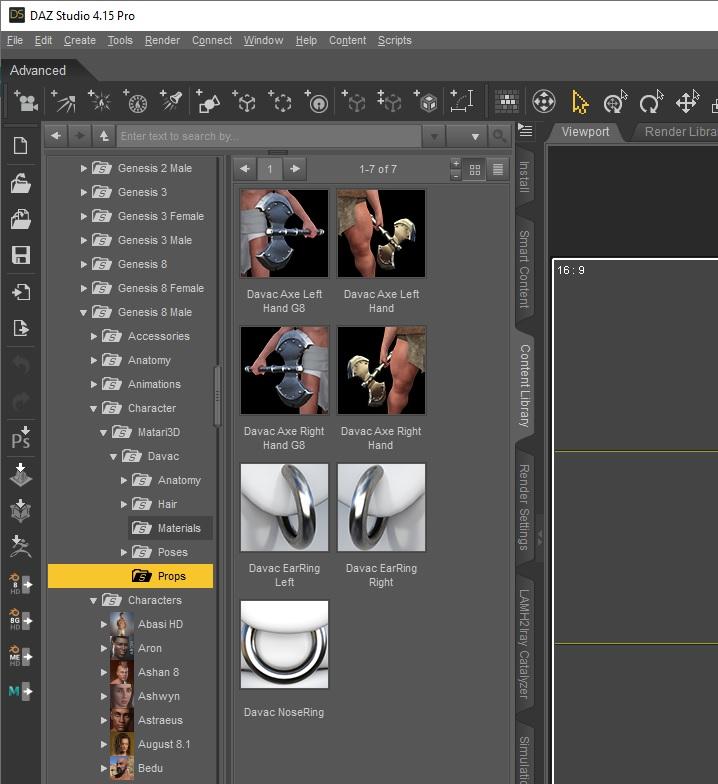Select the Props folder in tree

(130, 576)
